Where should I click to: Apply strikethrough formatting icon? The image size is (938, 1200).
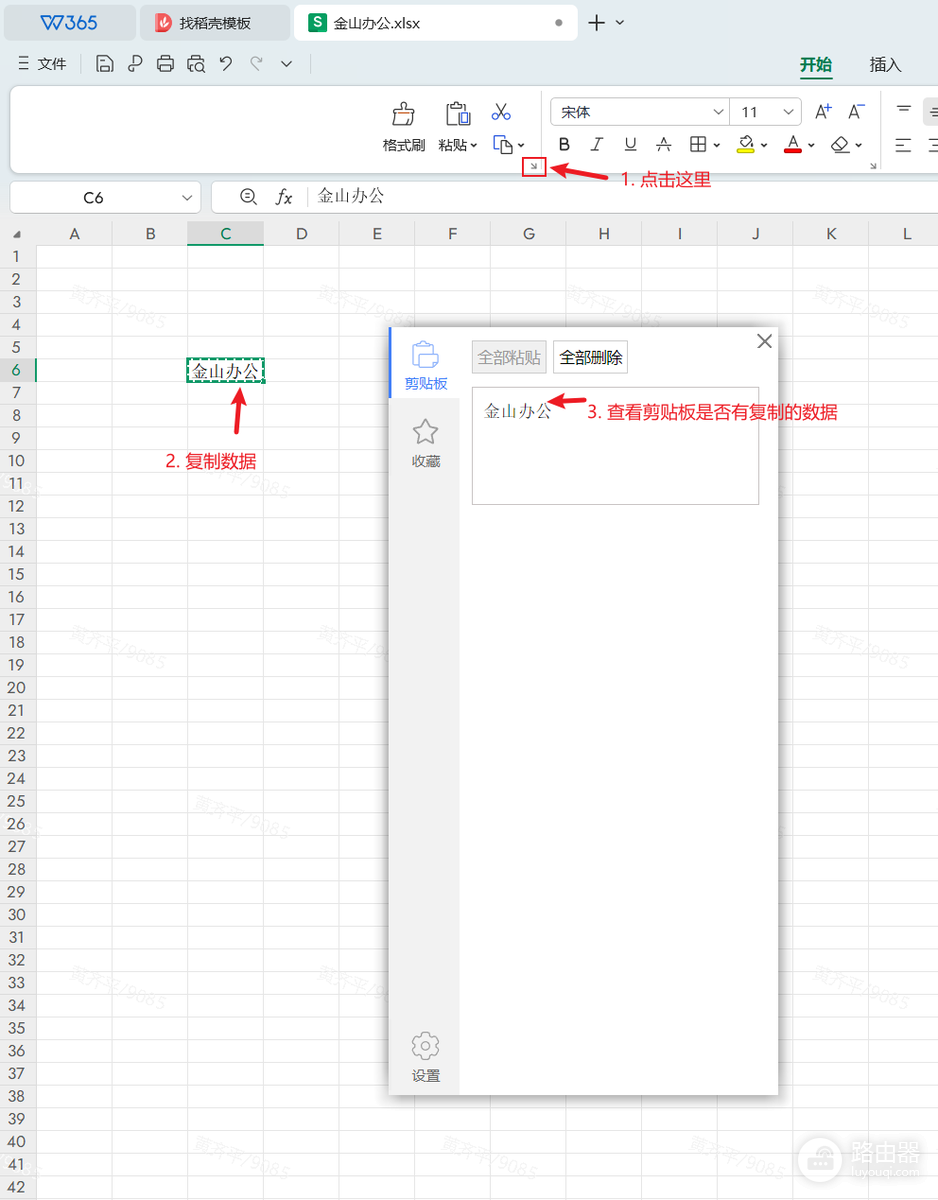click(663, 145)
